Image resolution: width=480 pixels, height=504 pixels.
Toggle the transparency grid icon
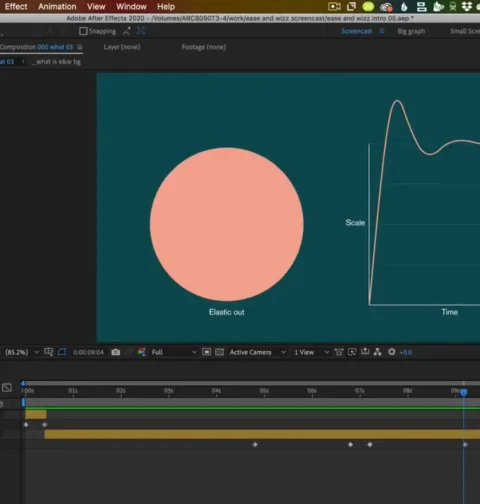(219, 352)
